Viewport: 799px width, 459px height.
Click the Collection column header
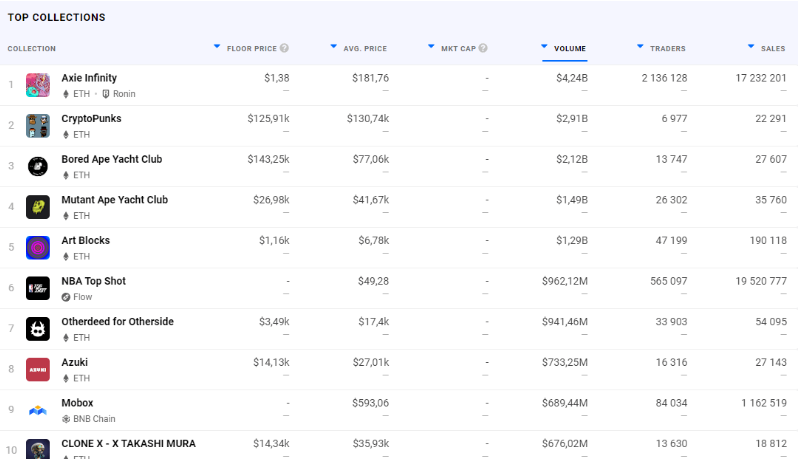(x=32, y=48)
